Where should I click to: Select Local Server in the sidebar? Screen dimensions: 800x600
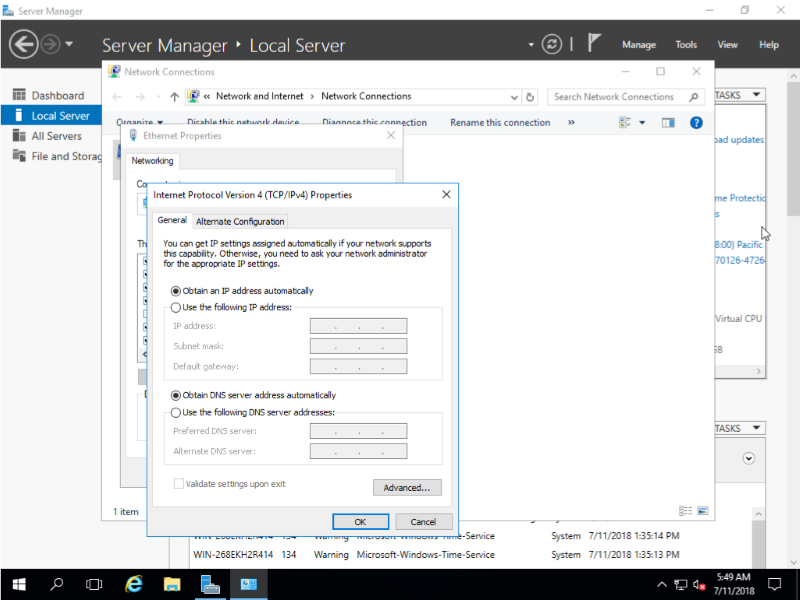(51, 116)
